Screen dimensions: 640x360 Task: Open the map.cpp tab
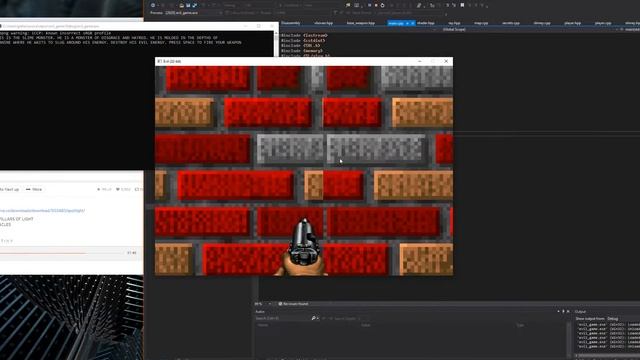click(481, 23)
